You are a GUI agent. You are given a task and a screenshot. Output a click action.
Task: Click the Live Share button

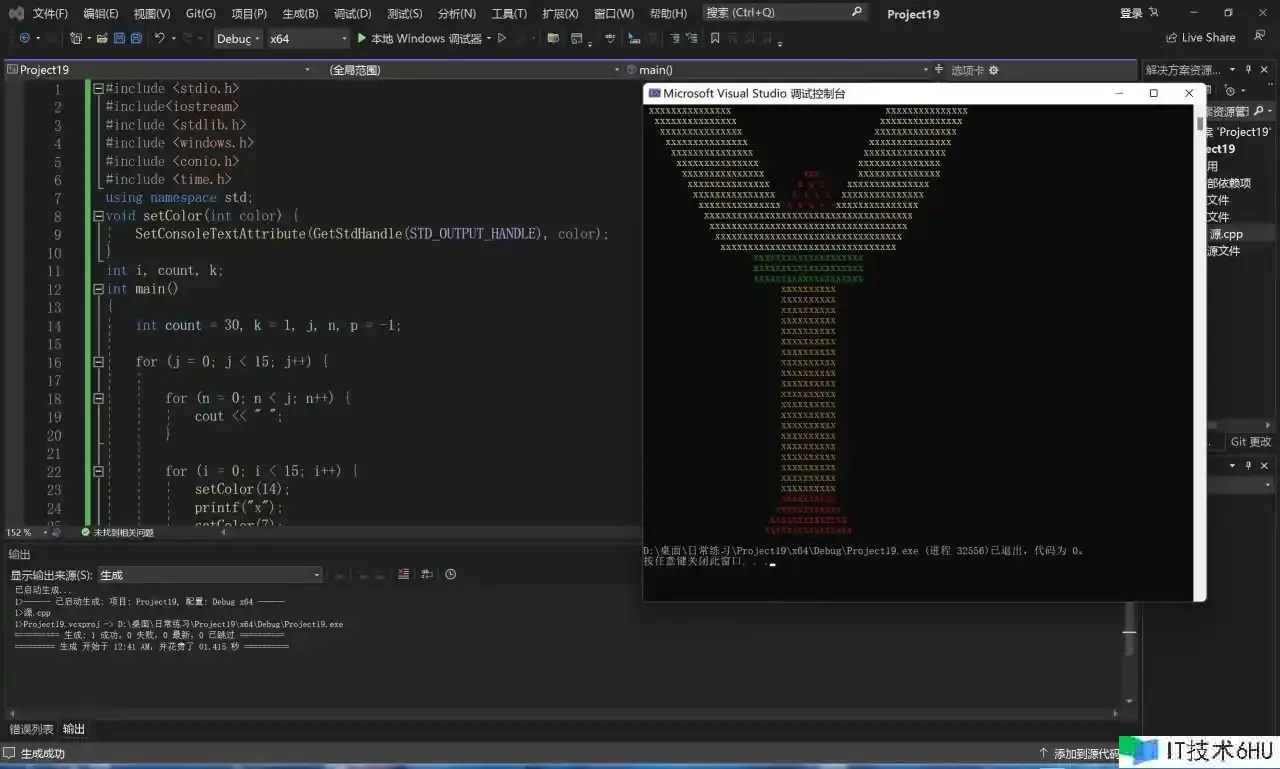click(x=1200, y=38)
